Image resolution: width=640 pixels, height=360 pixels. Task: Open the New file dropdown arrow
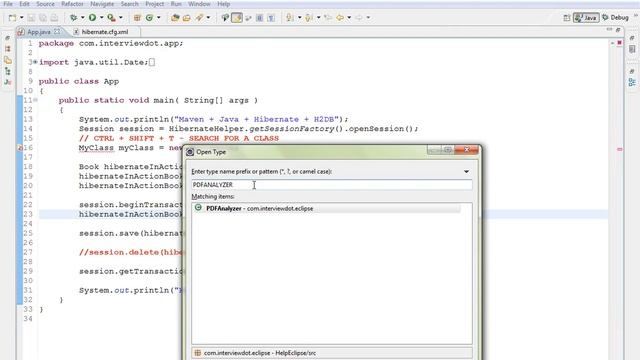(x=22, y=18)
